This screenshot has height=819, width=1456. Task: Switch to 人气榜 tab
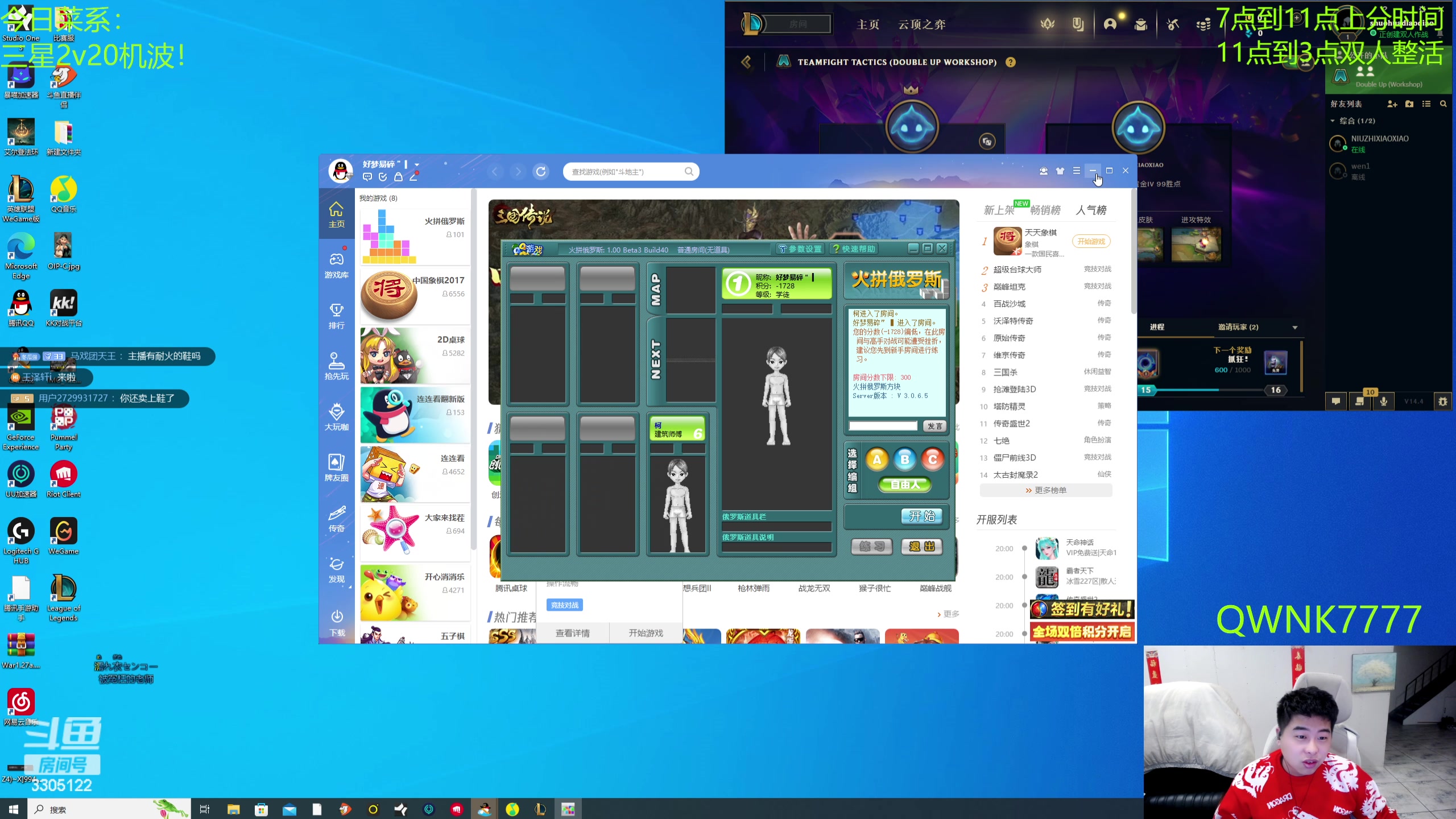click(x=1091, y=210)
